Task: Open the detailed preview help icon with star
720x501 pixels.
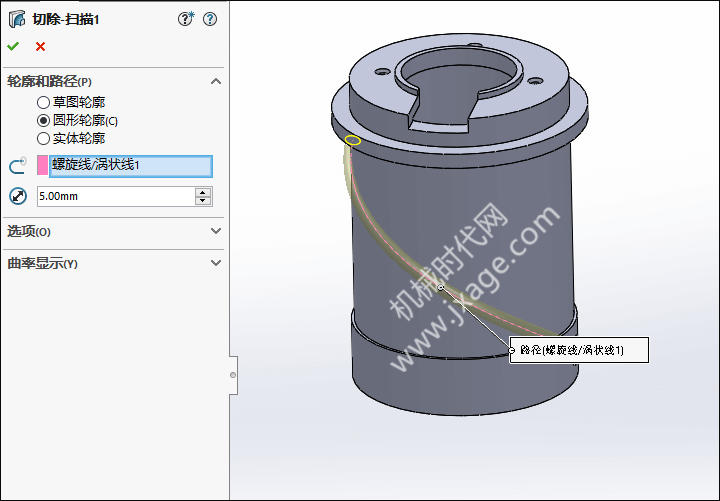Action: click(x=186, y=19)
